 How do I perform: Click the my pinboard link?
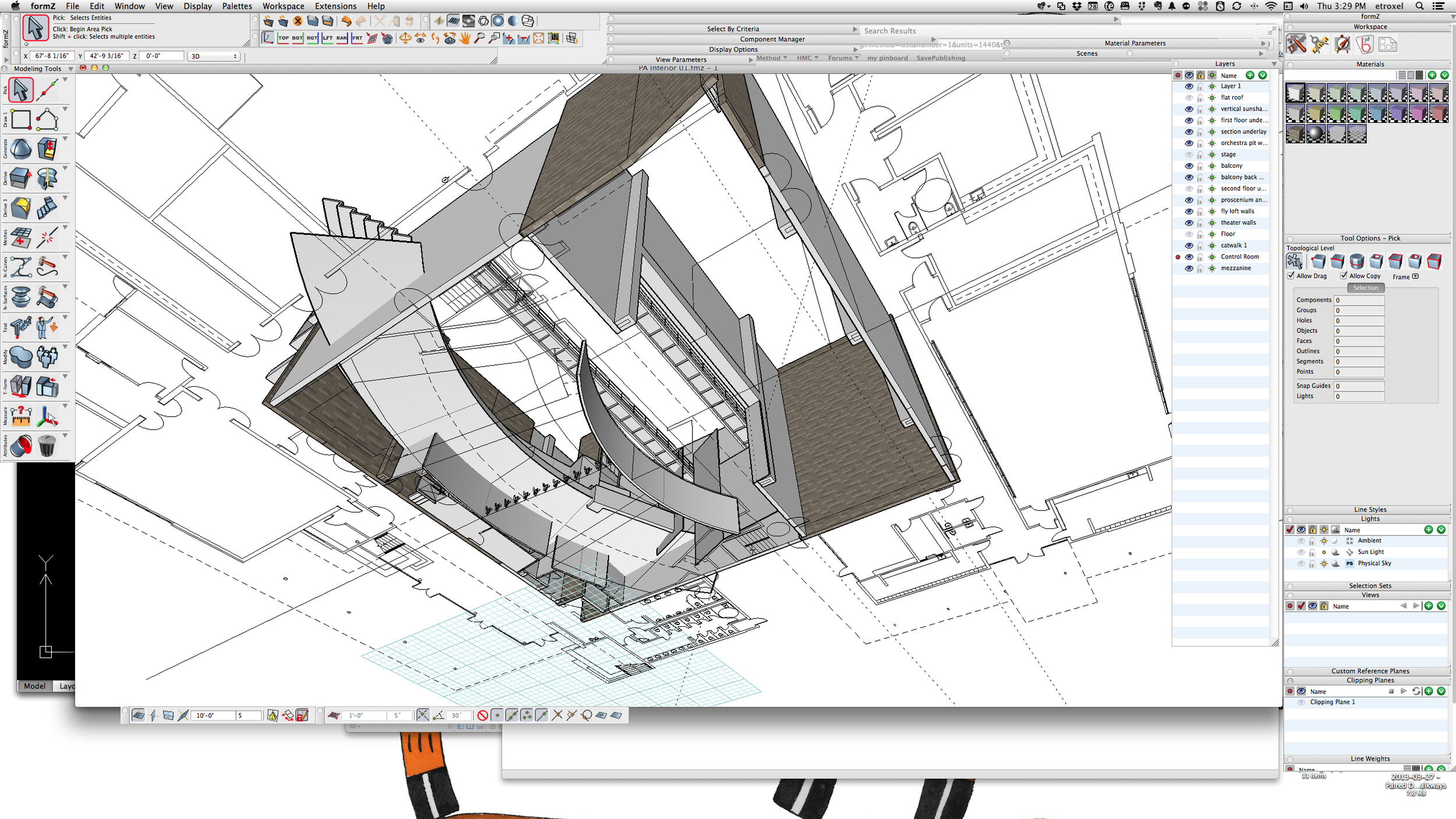pos(888,58)
